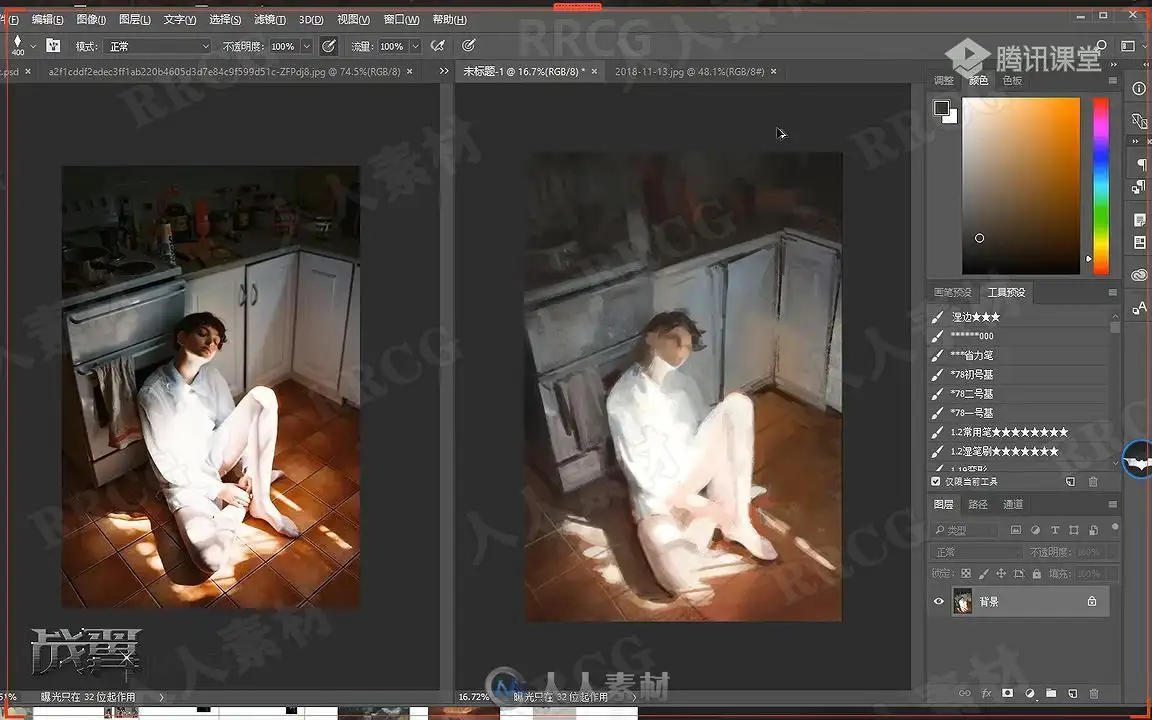Viewport: 1152px width, 720px height.
Task: Select the background color swatch
Action: point(953,118)
